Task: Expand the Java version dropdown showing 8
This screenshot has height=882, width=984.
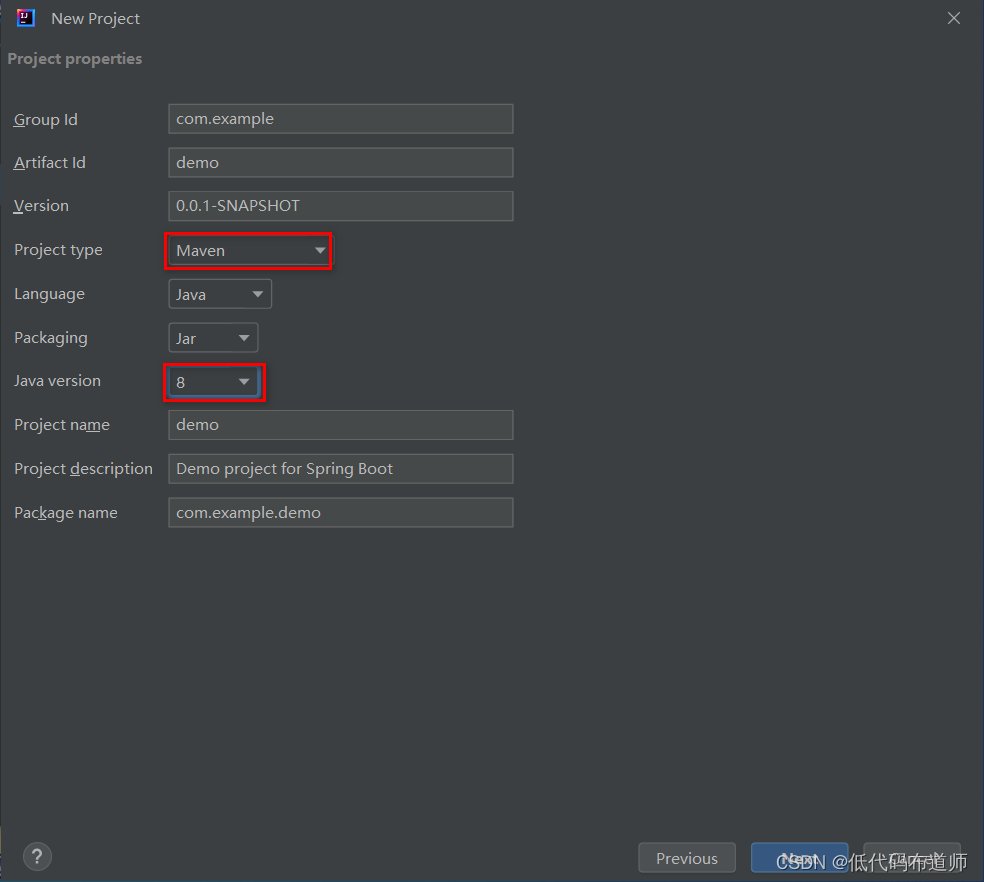Action: (x=213, y=382)
